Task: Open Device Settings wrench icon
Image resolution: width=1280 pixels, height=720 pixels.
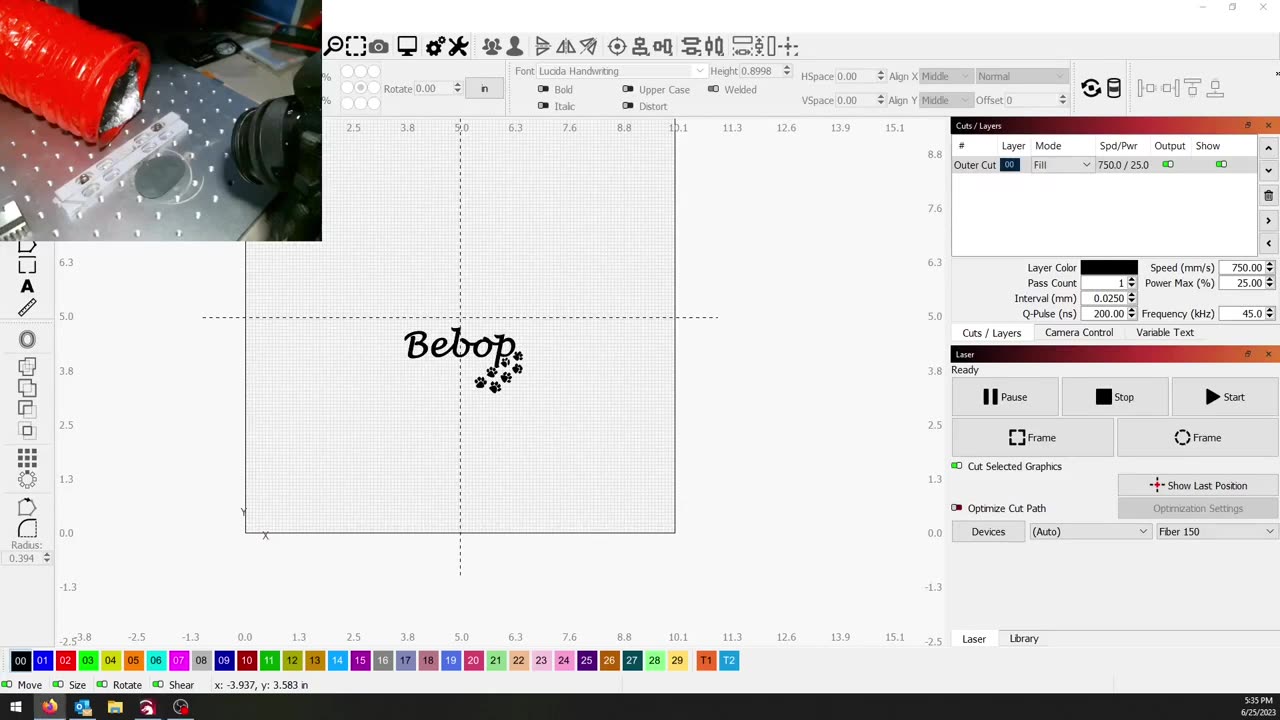Action: coord(458,46)
